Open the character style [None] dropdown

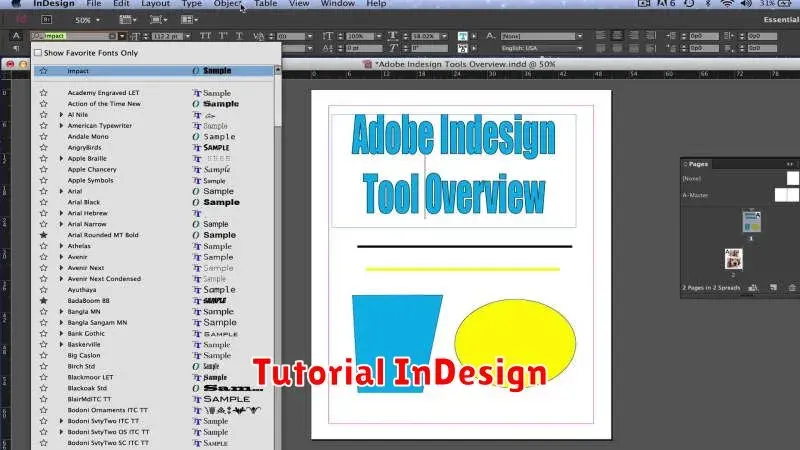pos(580,36)
